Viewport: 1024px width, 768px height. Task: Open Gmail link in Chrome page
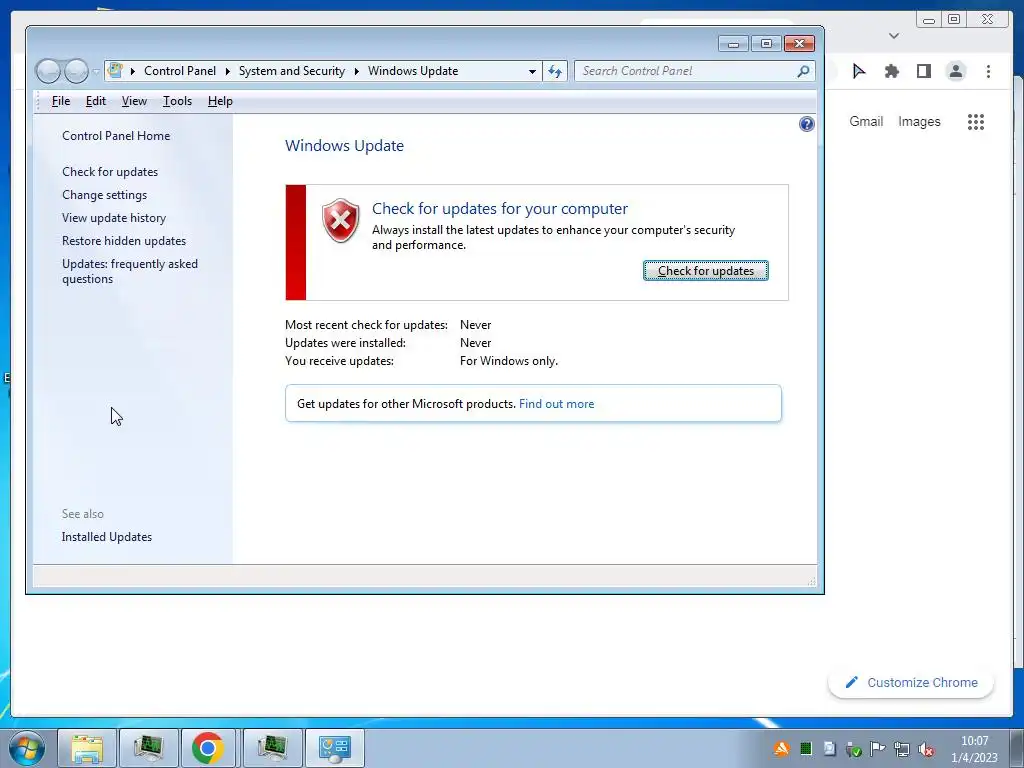tap(866, 121)
